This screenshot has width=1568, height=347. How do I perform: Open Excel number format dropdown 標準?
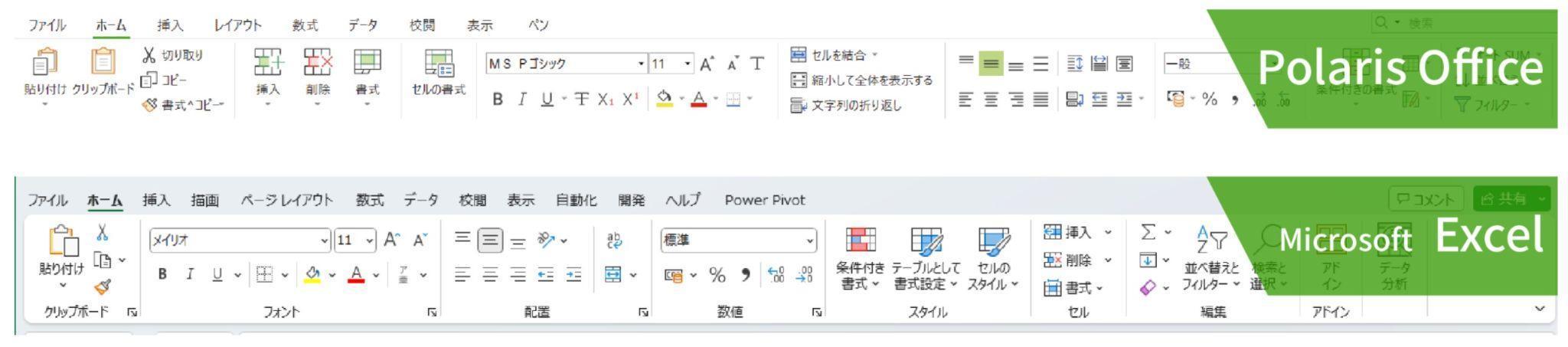click(739, 240)
